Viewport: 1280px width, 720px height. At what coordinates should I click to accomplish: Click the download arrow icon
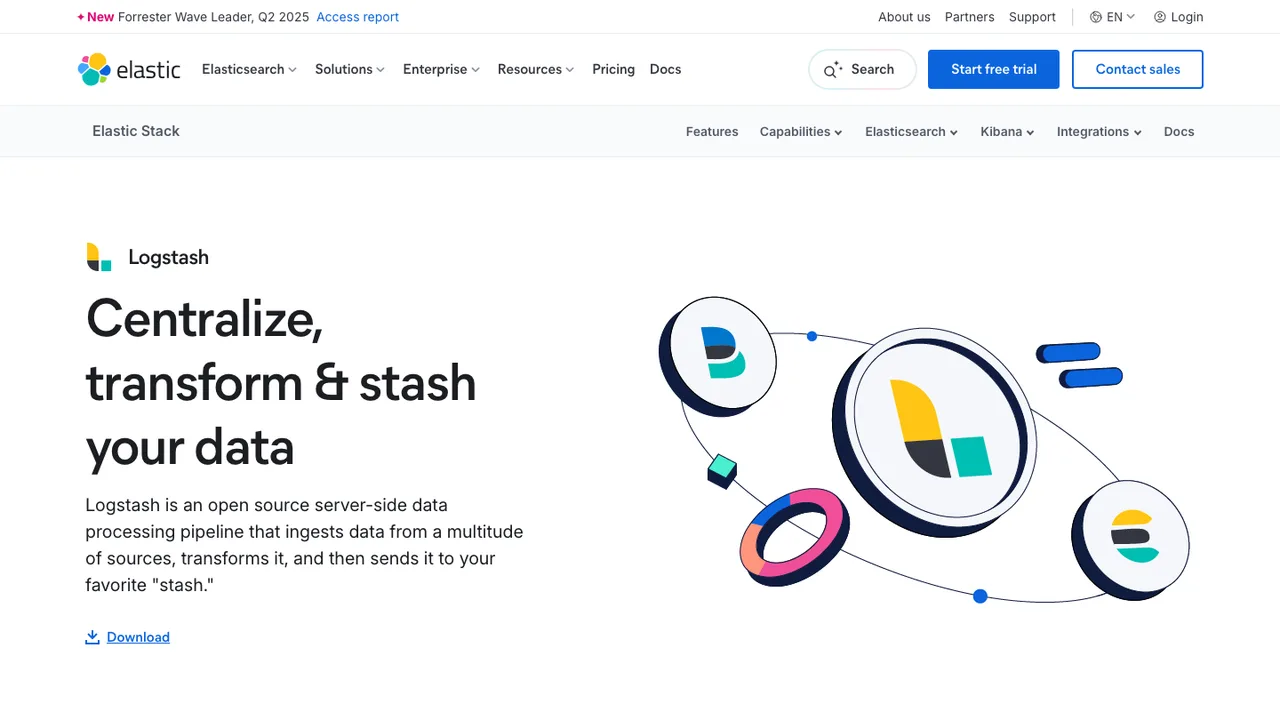(92, 637)
